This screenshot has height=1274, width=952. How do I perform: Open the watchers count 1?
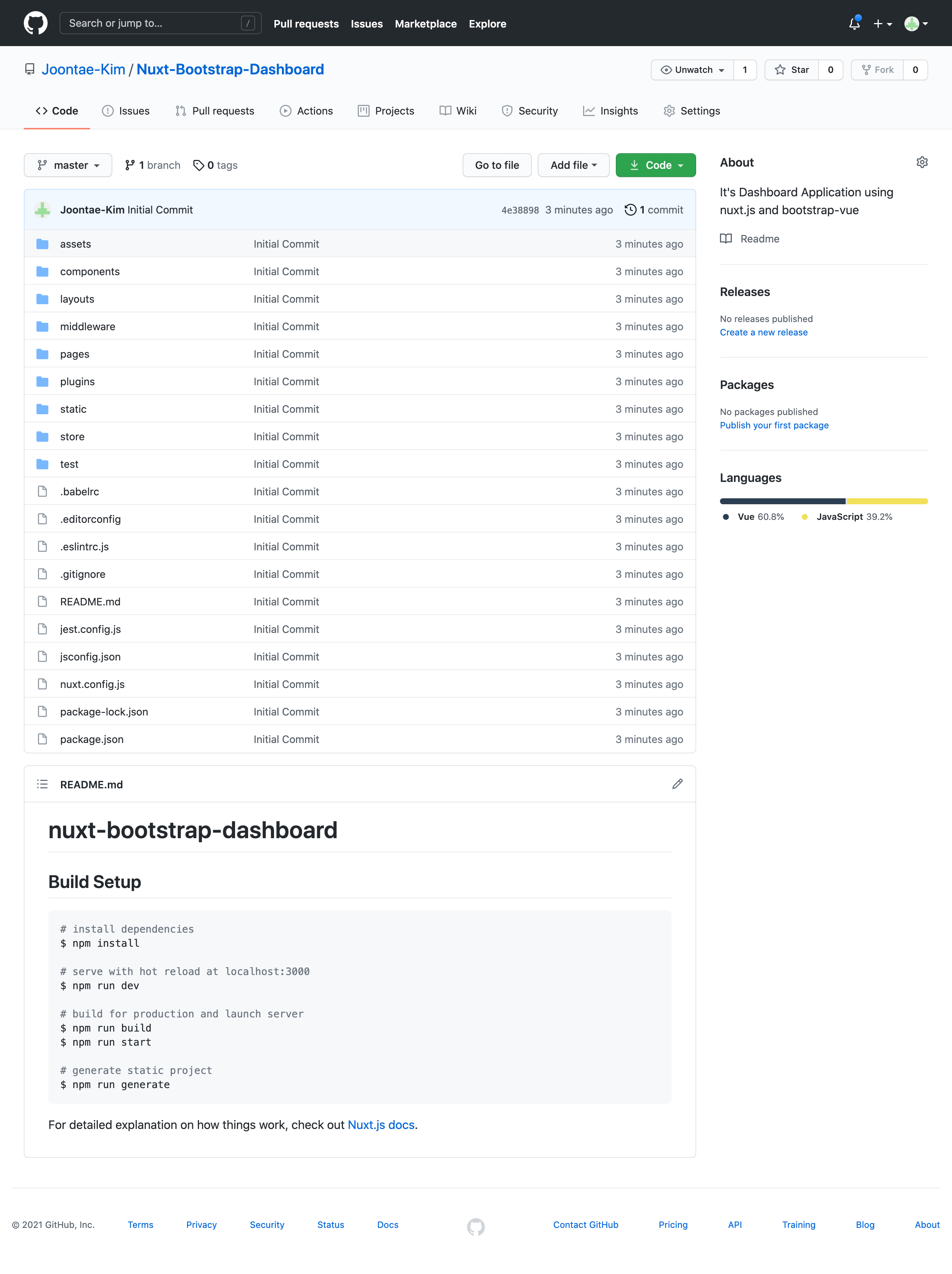coord(744,70)
